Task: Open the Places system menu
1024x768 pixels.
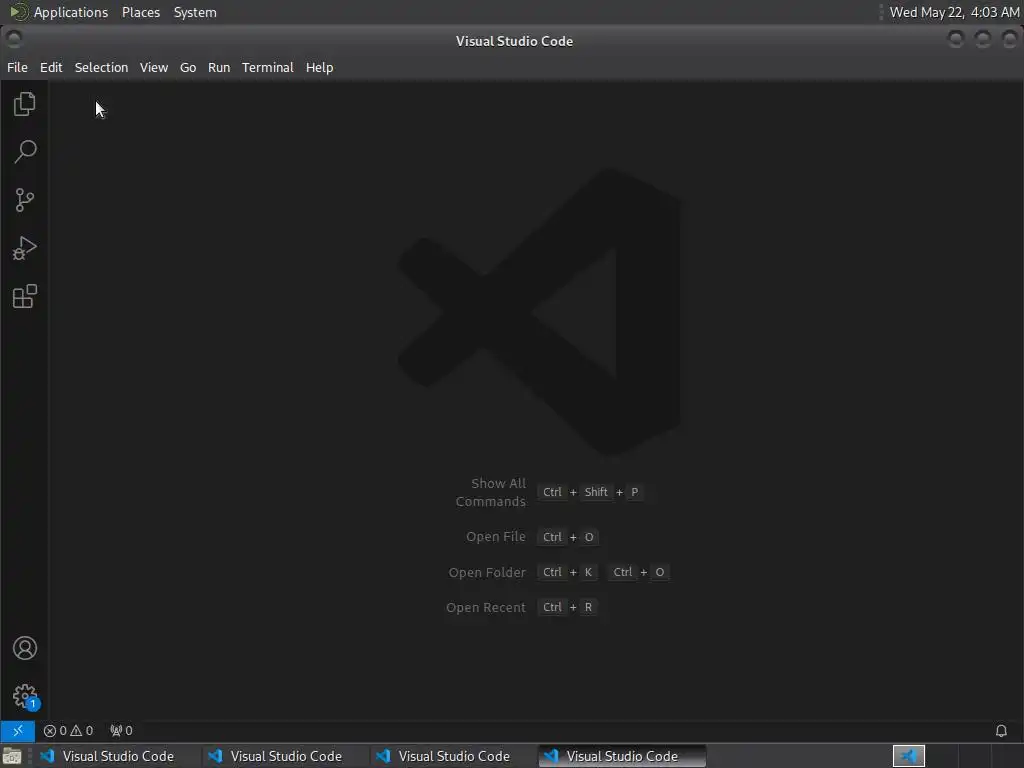Action: click(x=140, y=12)
